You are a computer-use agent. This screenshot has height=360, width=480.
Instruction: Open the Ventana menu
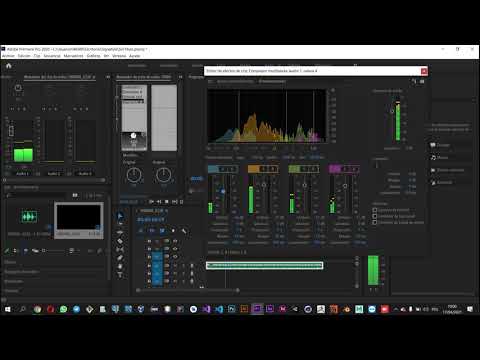click(x=119, y=56)
